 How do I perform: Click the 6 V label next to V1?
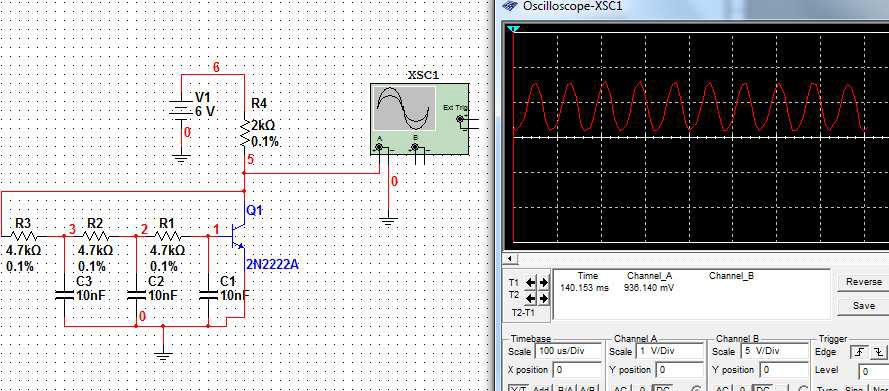tap(205, 111)
